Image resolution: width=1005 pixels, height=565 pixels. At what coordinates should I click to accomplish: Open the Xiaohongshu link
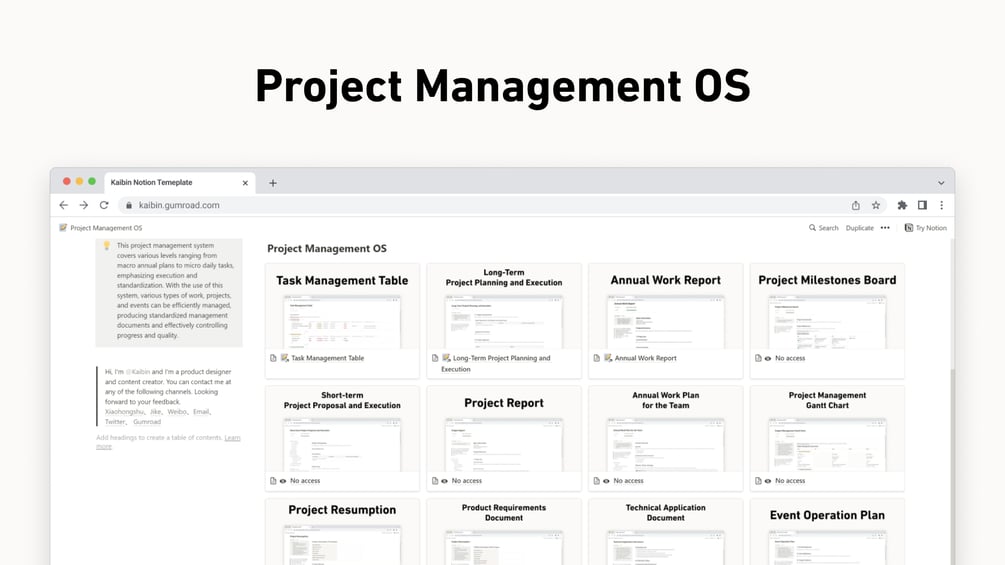click(124, 412)
